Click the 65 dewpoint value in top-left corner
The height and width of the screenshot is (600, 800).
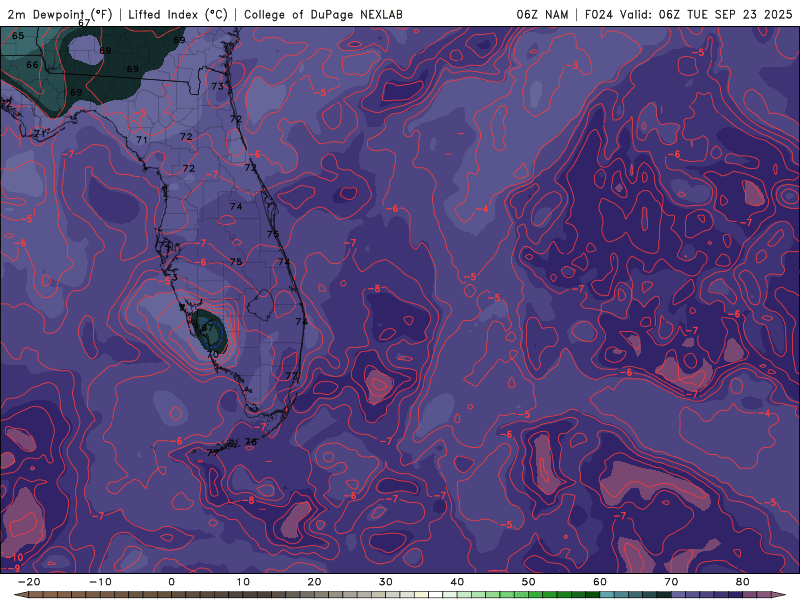tap(18, 36)
